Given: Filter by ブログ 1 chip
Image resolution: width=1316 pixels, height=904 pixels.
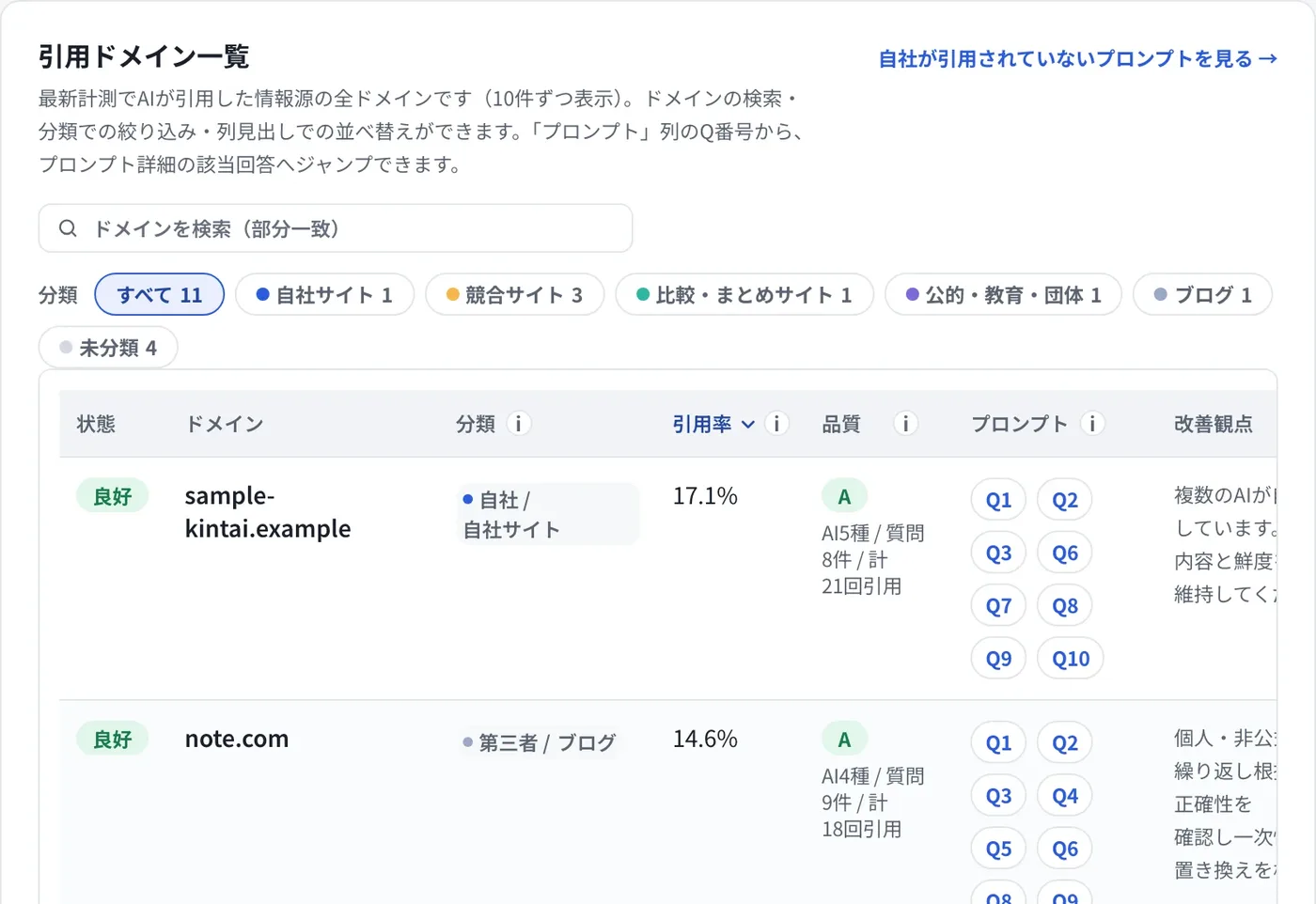Looking at the screenshot, I should coord(1203,295).
